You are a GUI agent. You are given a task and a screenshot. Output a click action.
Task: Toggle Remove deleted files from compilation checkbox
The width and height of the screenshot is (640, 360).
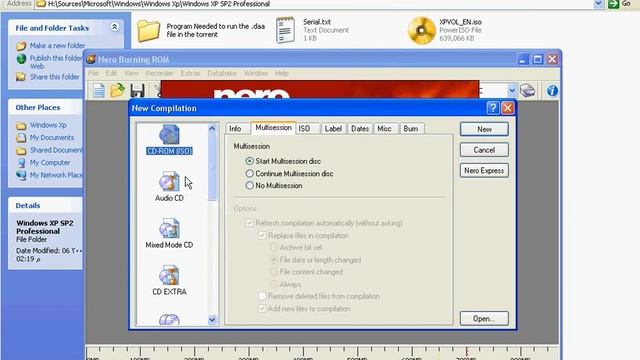(x=262, y=296)
